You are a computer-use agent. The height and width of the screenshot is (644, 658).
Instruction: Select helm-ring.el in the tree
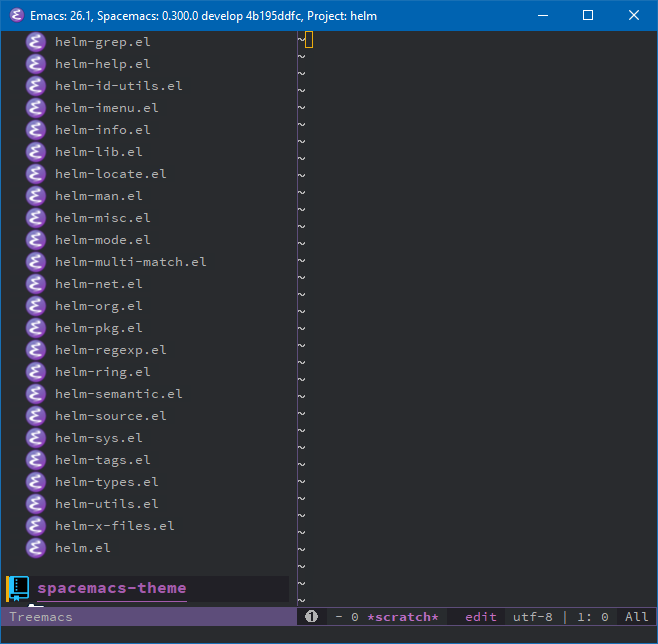tap(103, 372)
